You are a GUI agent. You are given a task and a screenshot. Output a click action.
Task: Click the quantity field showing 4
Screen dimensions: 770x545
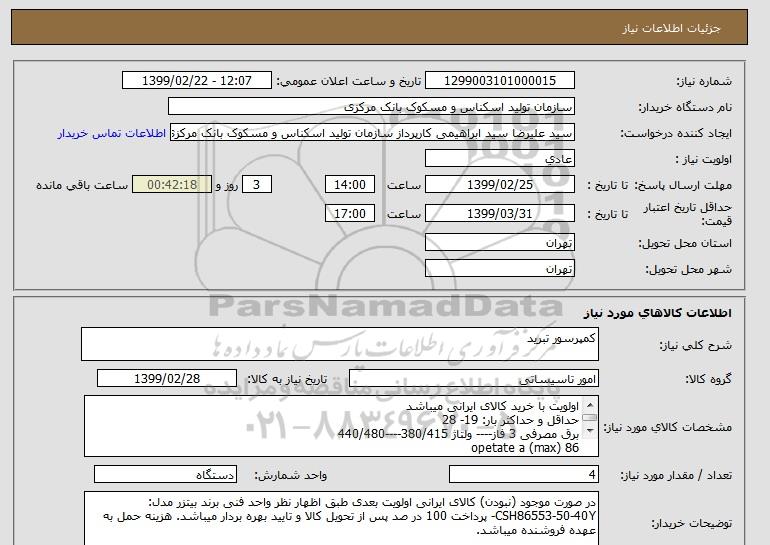tap(523, 474)
